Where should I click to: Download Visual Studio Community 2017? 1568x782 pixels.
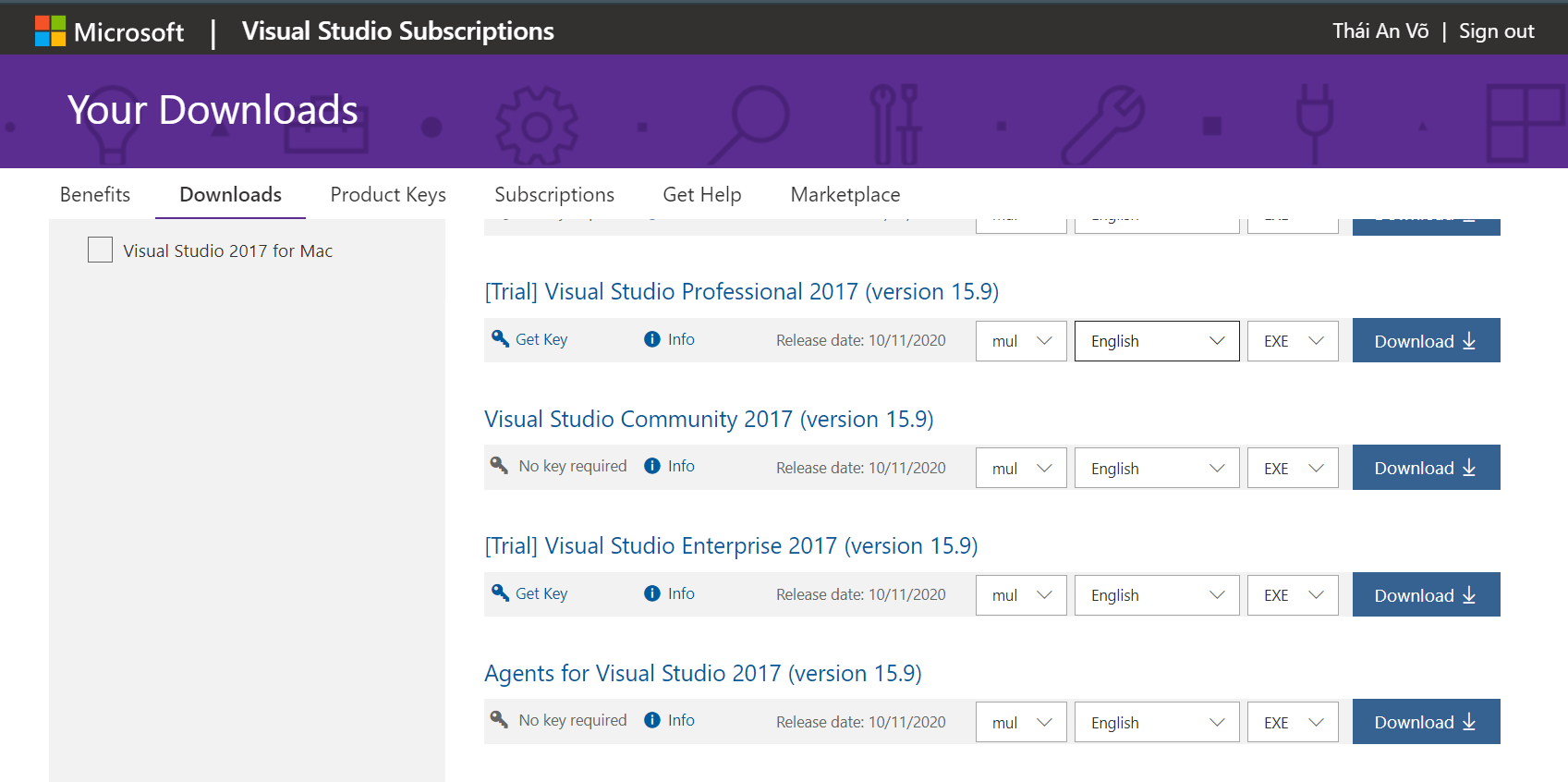tap(1426, 468)
